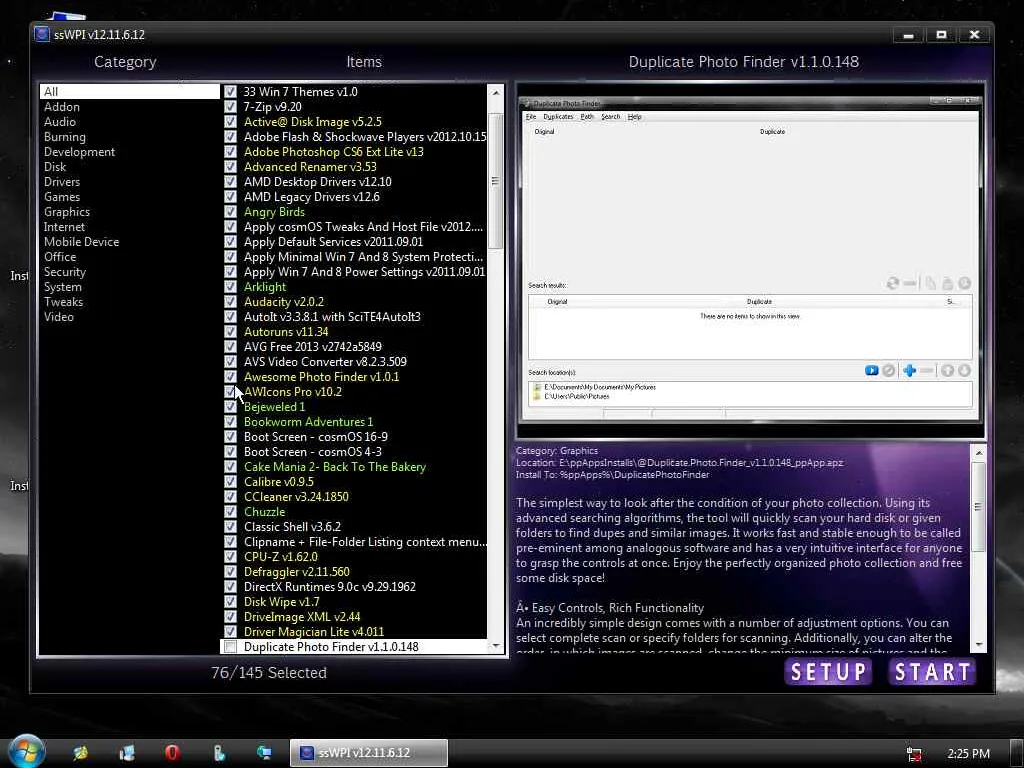
Task: Select the Drivers category
Action: click(62, 182)
